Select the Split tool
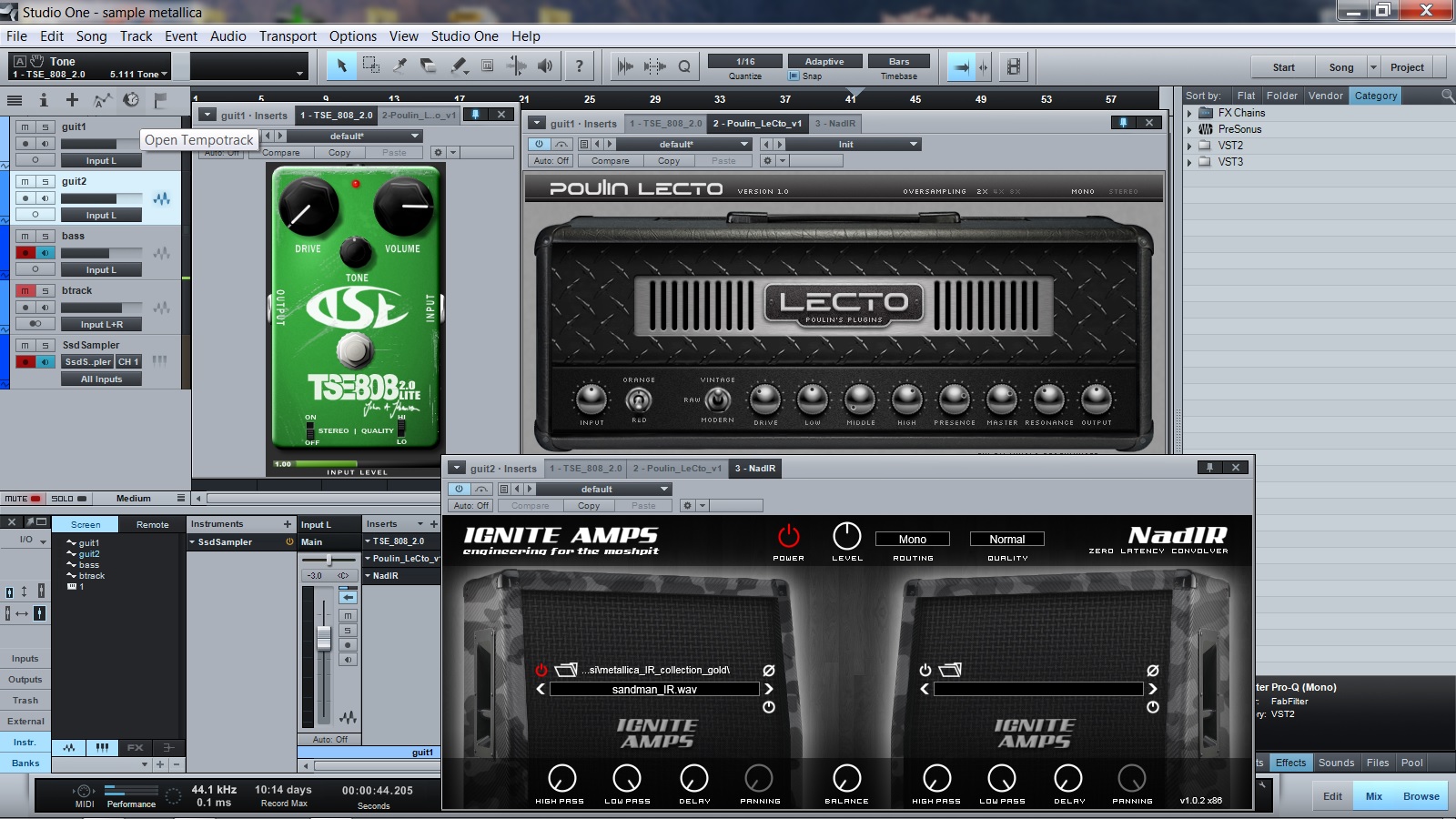Screen dimensions: 1456x819 [x=400, y=66]
